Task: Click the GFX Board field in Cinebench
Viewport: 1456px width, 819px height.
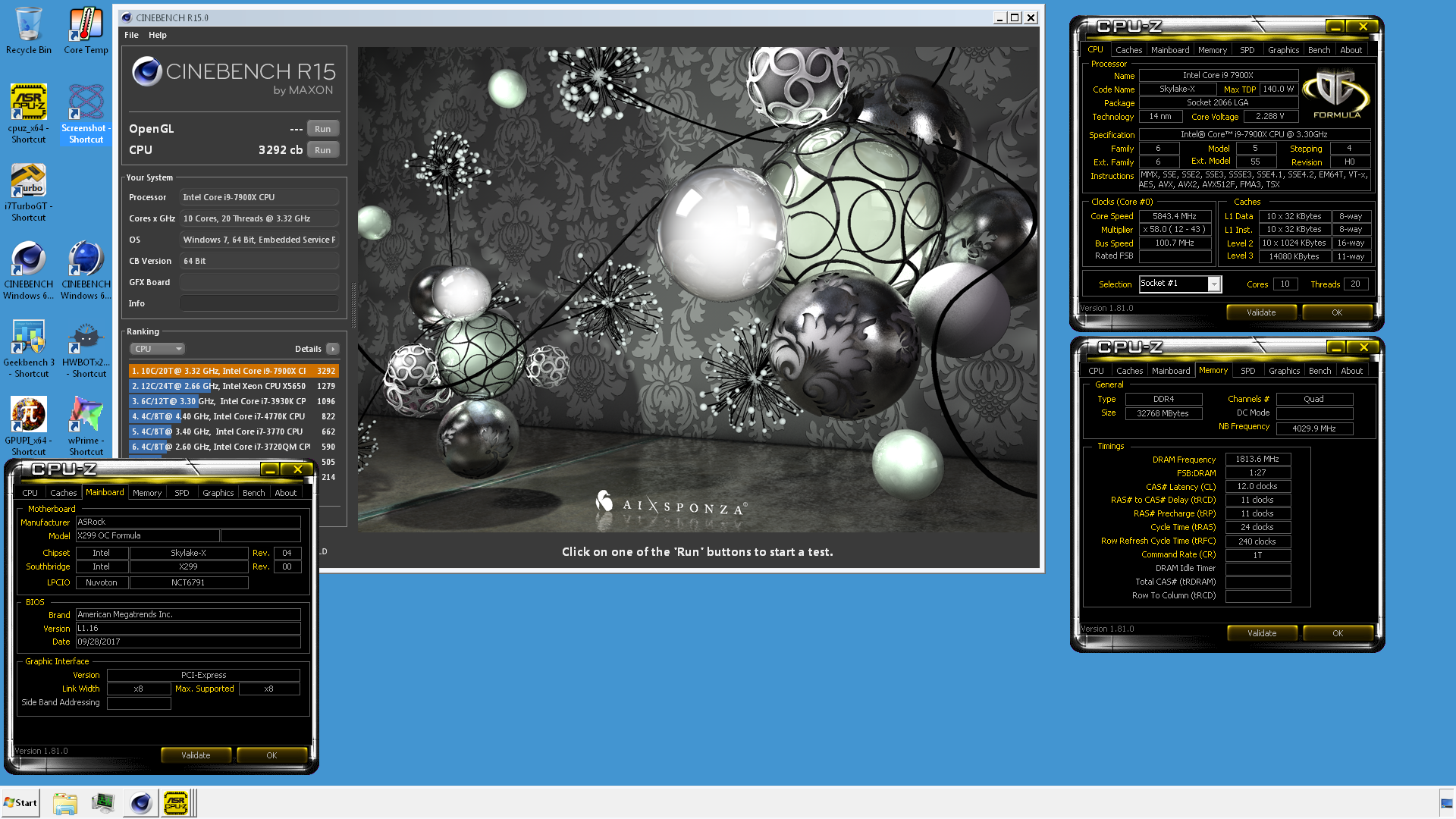Action: click(259, 282)
